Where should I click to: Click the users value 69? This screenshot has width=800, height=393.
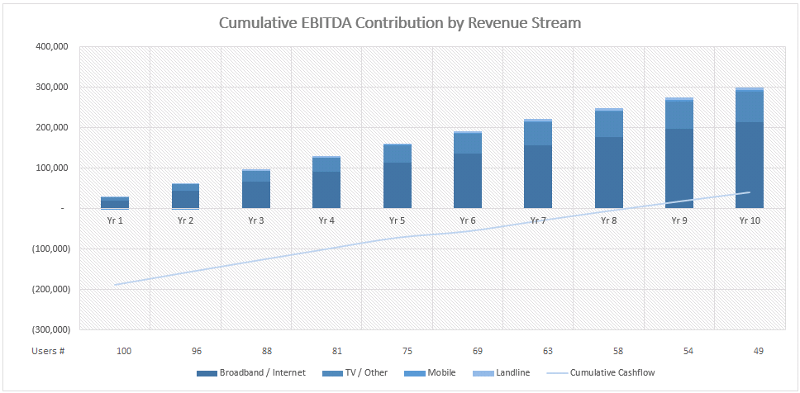pos(478,351)
